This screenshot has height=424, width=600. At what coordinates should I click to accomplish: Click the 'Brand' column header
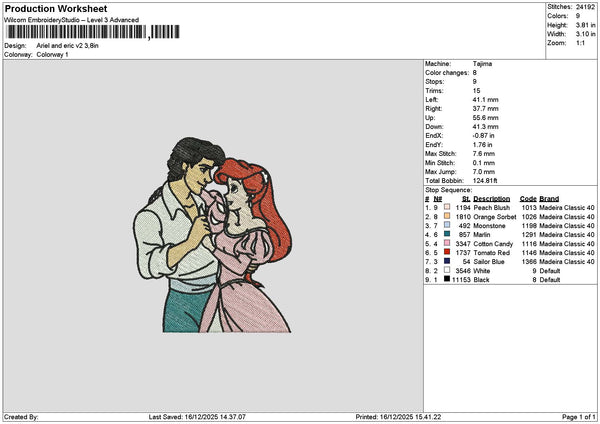click(549, 199)
